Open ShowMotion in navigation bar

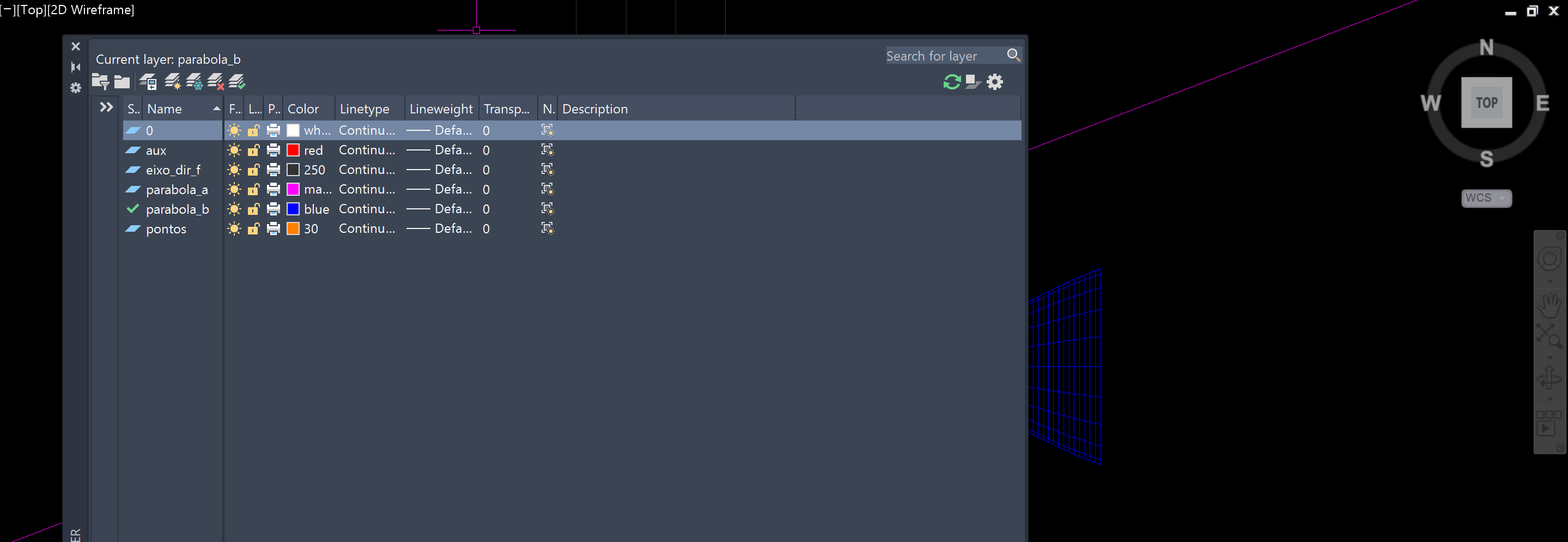coord(1549,423)
